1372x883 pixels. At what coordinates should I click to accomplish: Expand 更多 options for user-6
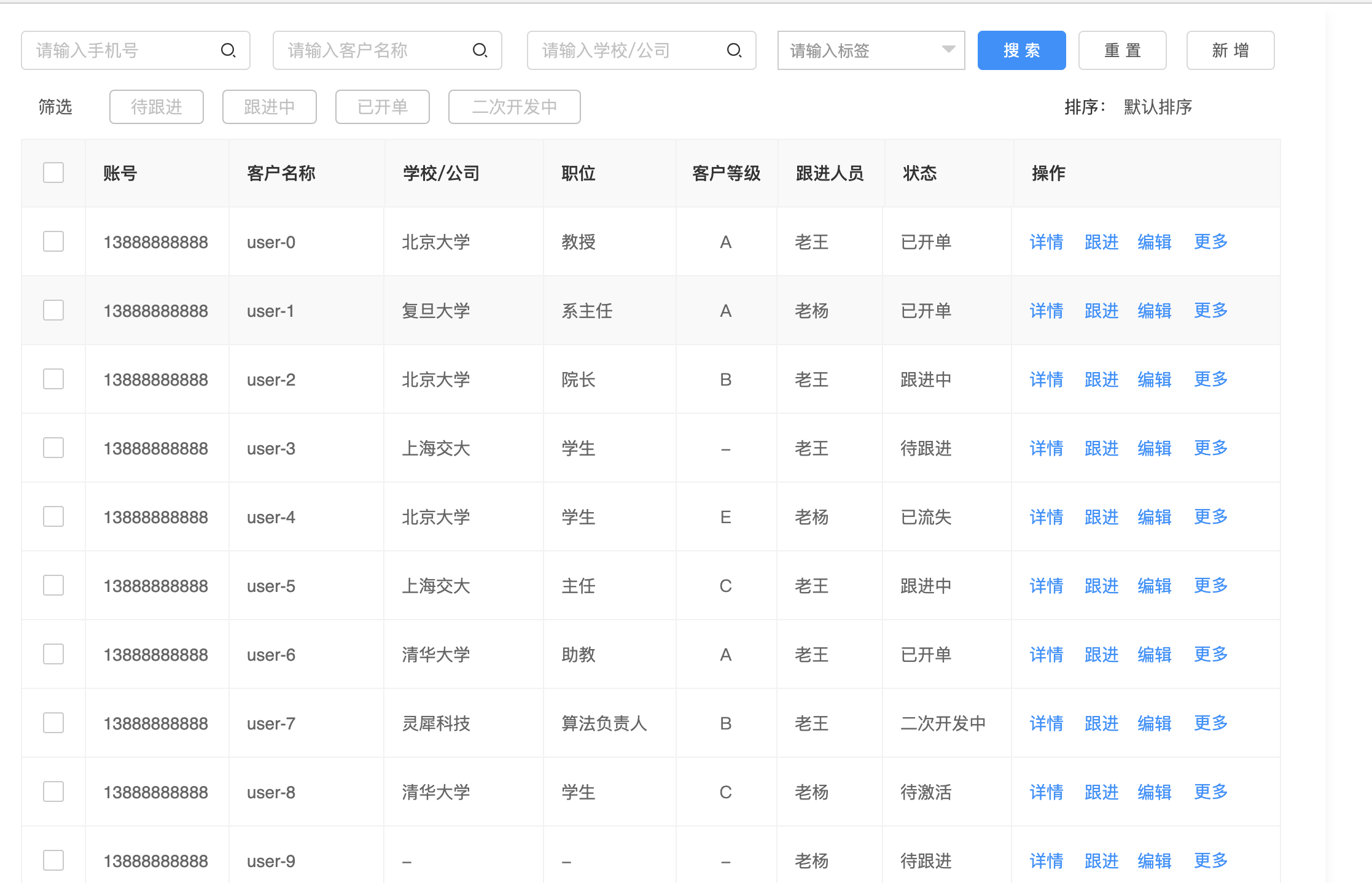[x=1210, y=655]
